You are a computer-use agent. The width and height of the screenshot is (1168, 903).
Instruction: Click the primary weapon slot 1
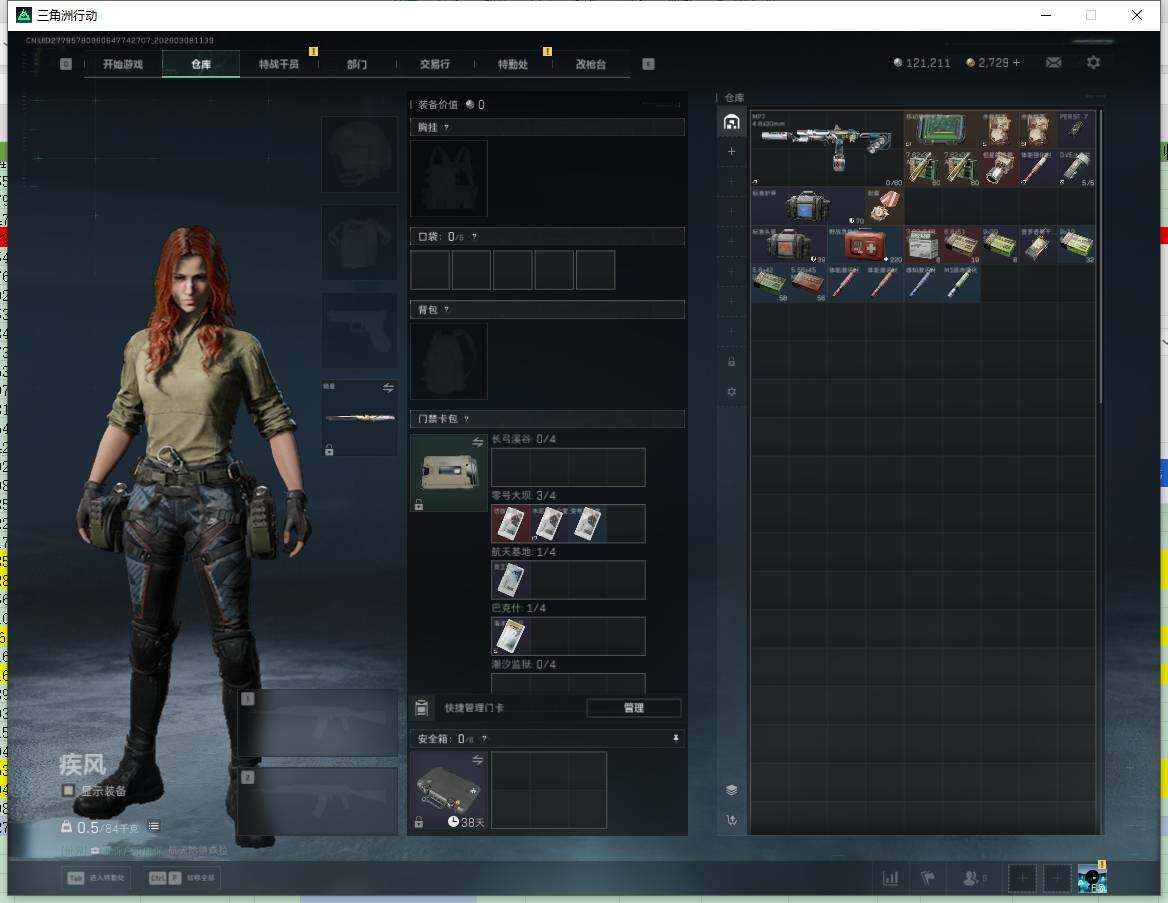pos(318,723)
